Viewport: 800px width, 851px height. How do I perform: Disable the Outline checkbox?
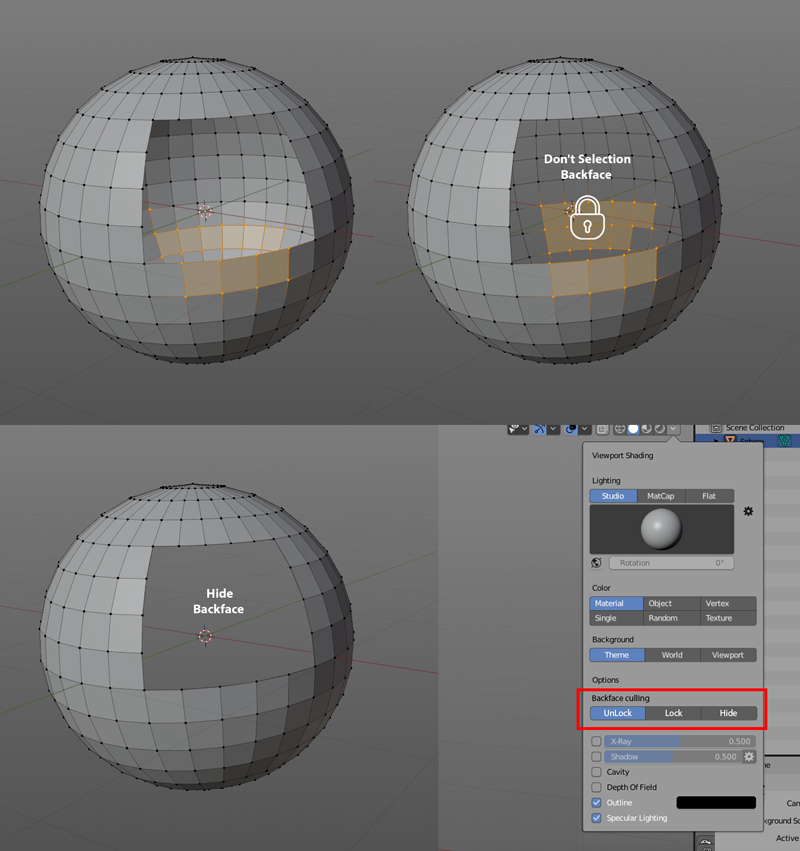tap(596, 803)
